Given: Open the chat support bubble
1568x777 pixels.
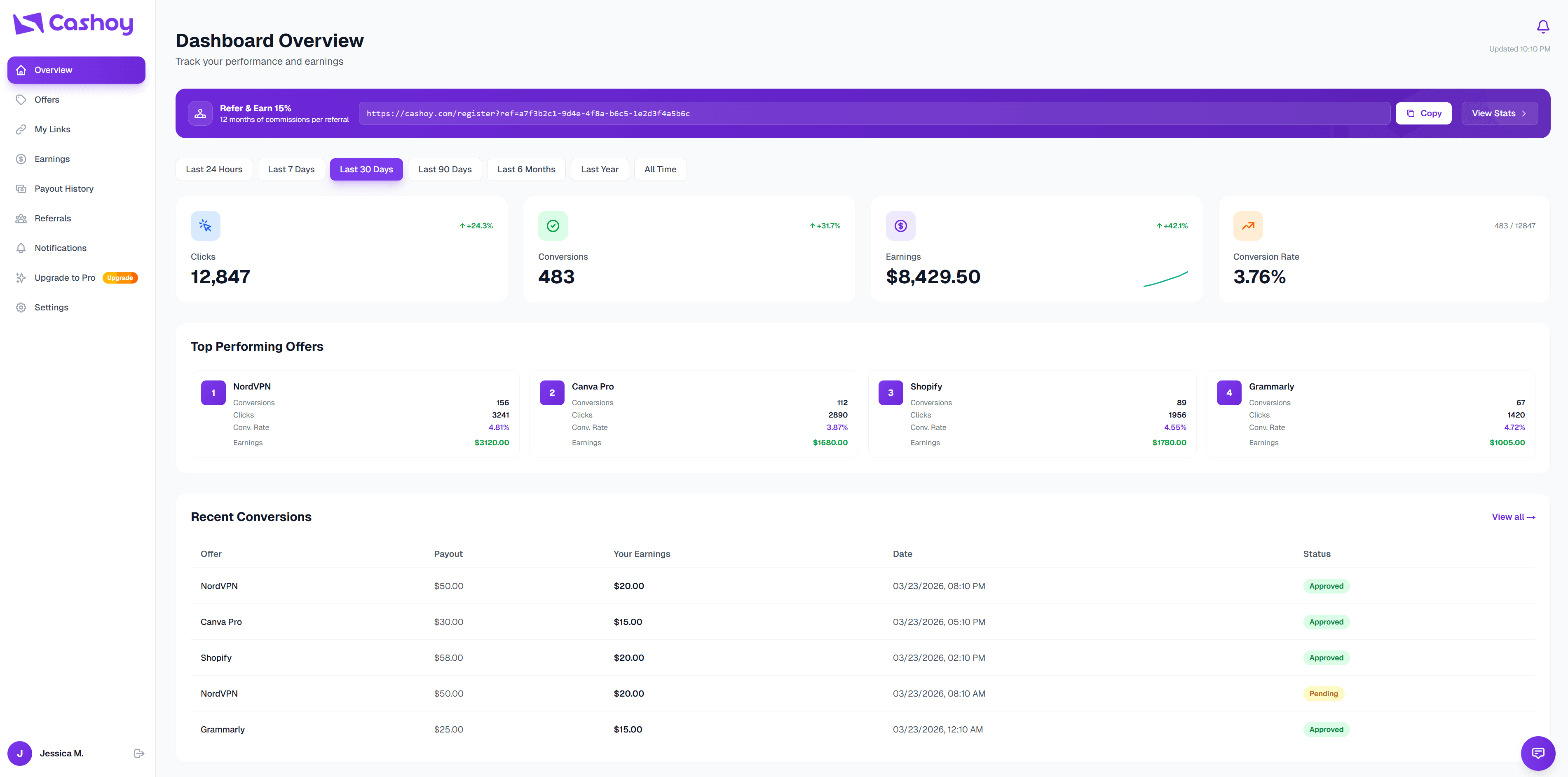Looking at the screenshot, I should [x=1538, y=753].
